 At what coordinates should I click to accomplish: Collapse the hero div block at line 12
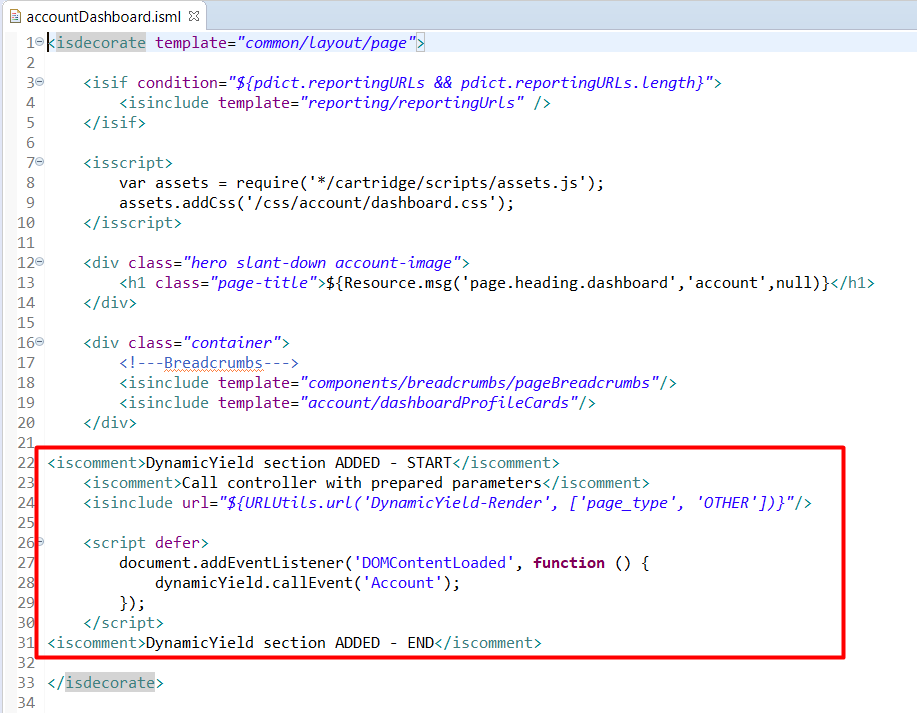coord(39,262)
